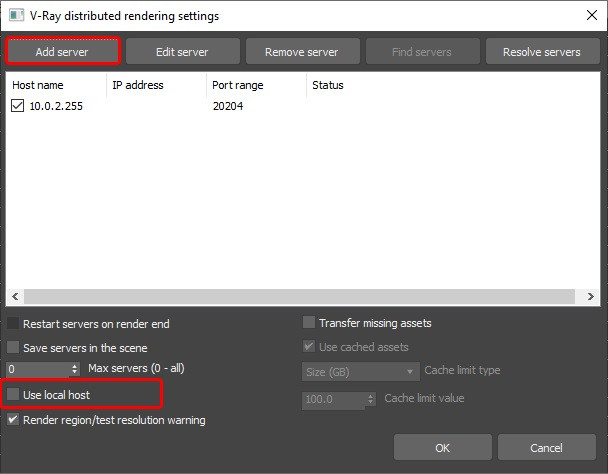The image size is (608, 474).
Task: Click the Host name column header
Action: (56, 85)
